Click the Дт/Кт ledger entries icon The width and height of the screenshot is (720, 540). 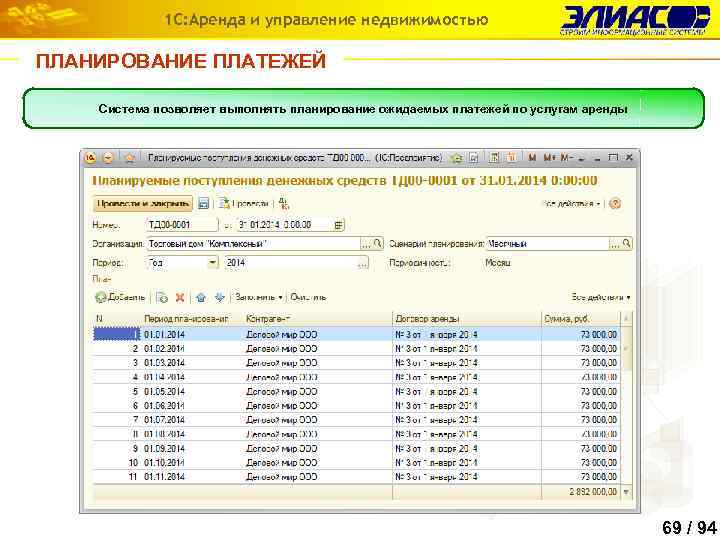click(x=284, y=203)
